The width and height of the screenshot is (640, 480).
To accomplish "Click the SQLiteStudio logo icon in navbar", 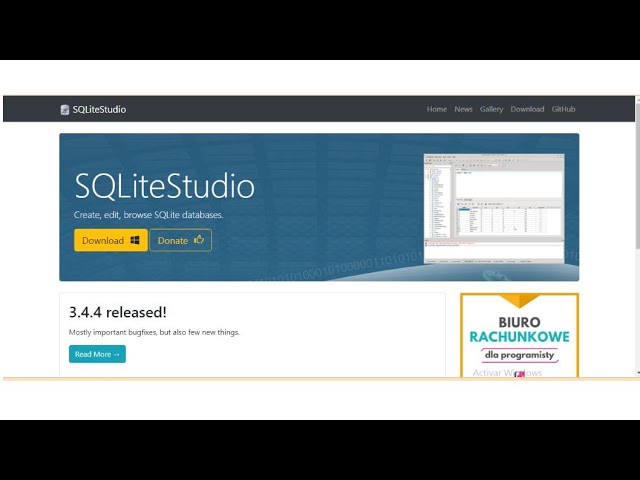I will [64, 109].
